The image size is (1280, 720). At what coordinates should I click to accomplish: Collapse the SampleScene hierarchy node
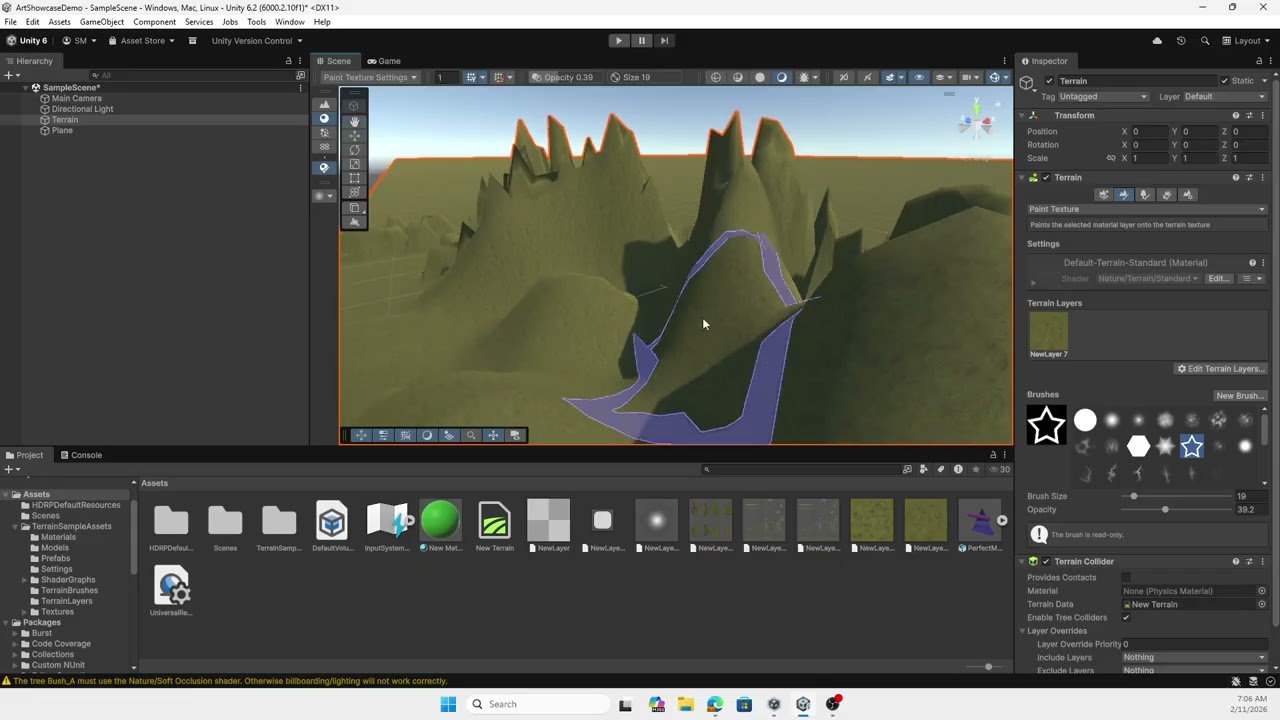(x=25, y=88)
